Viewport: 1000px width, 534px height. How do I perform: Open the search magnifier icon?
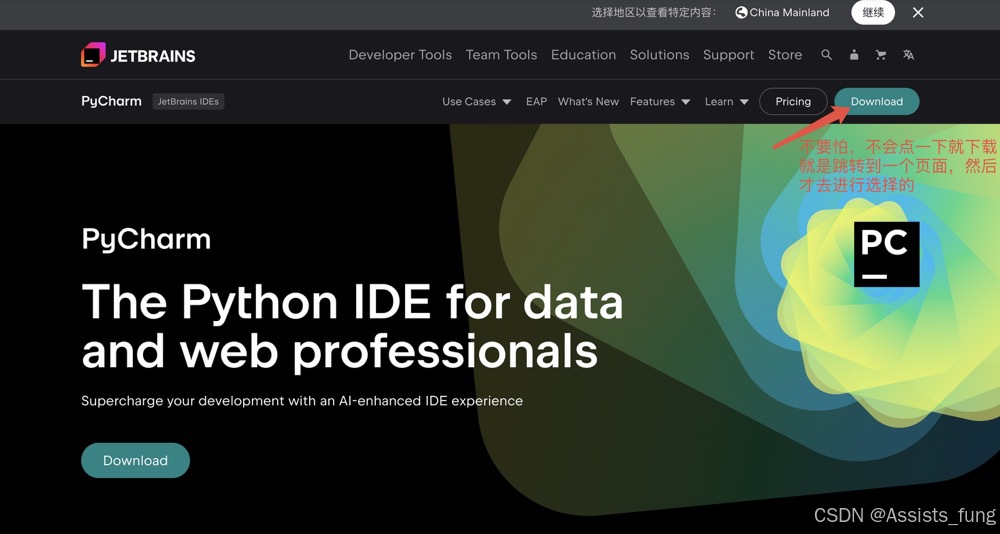click(x=827, y=55)
